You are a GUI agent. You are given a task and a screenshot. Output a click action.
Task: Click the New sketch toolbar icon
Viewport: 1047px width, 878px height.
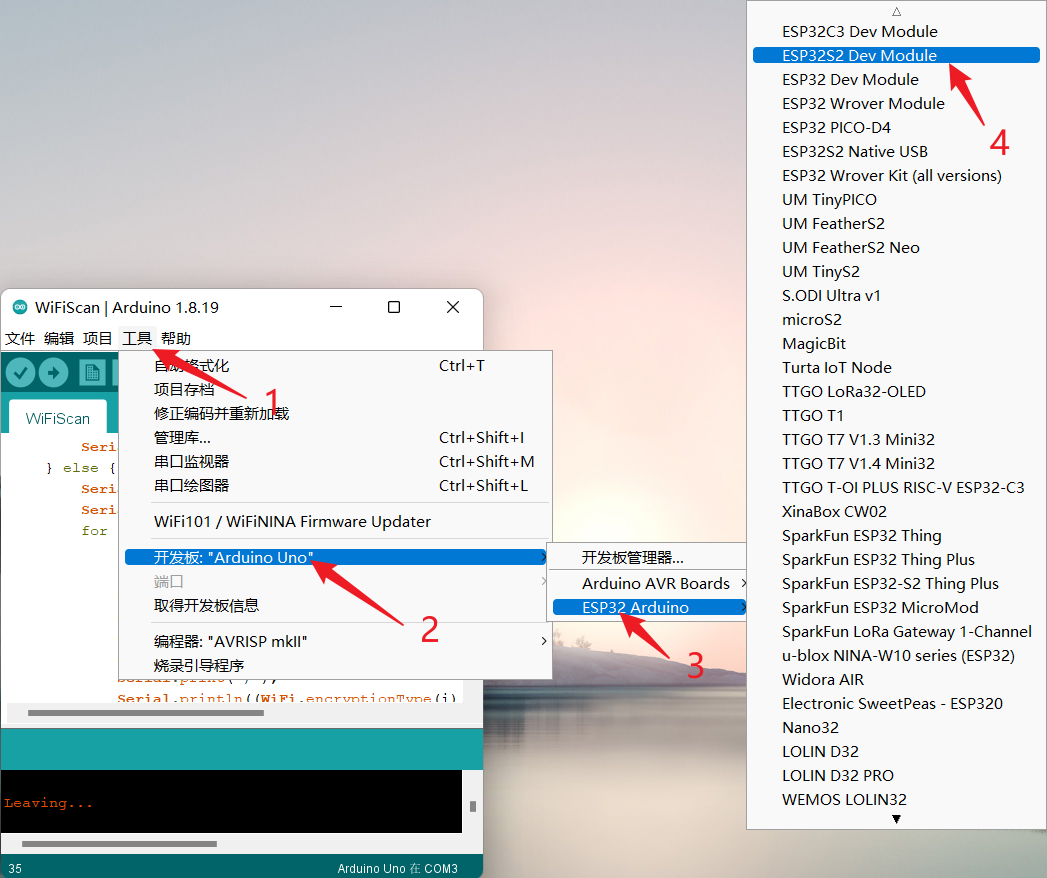coord(91,373)
